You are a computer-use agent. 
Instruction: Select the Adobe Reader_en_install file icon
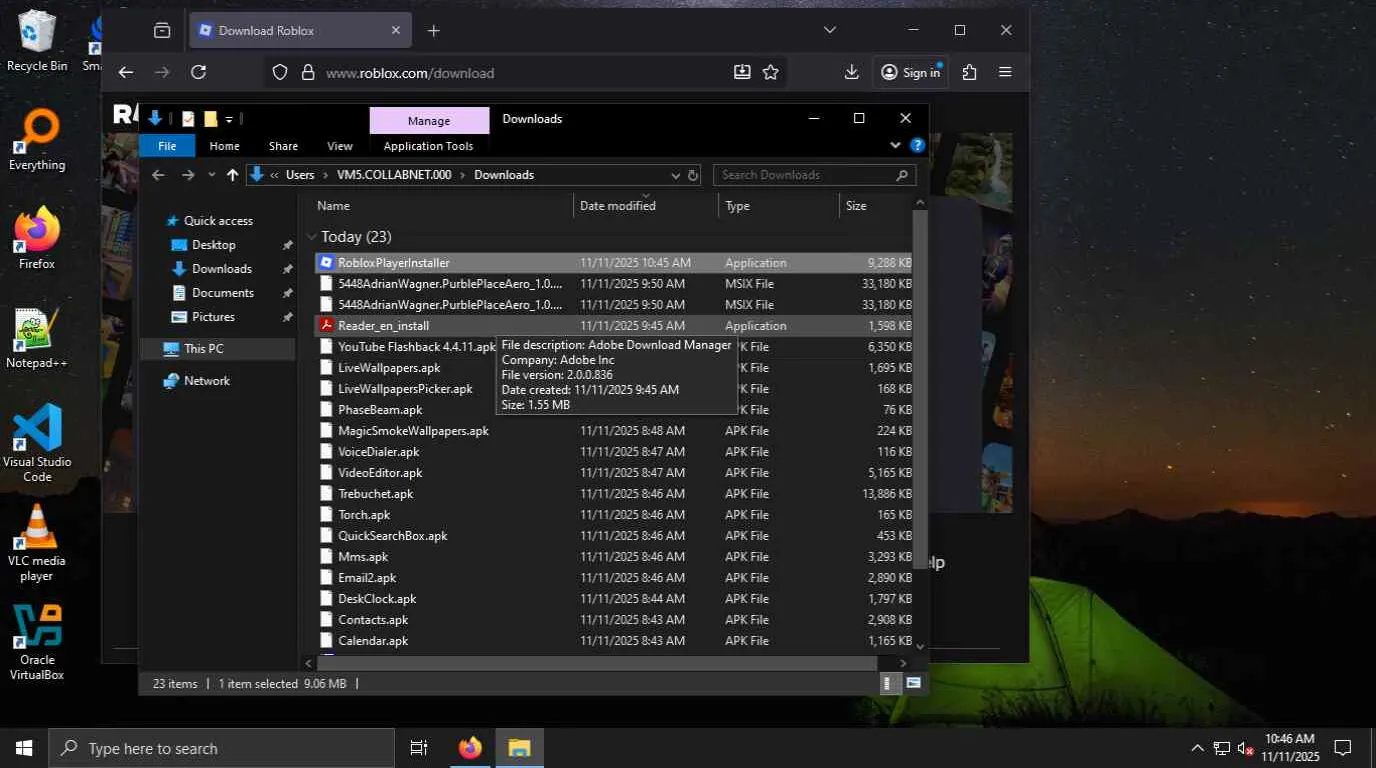(325, 326)
